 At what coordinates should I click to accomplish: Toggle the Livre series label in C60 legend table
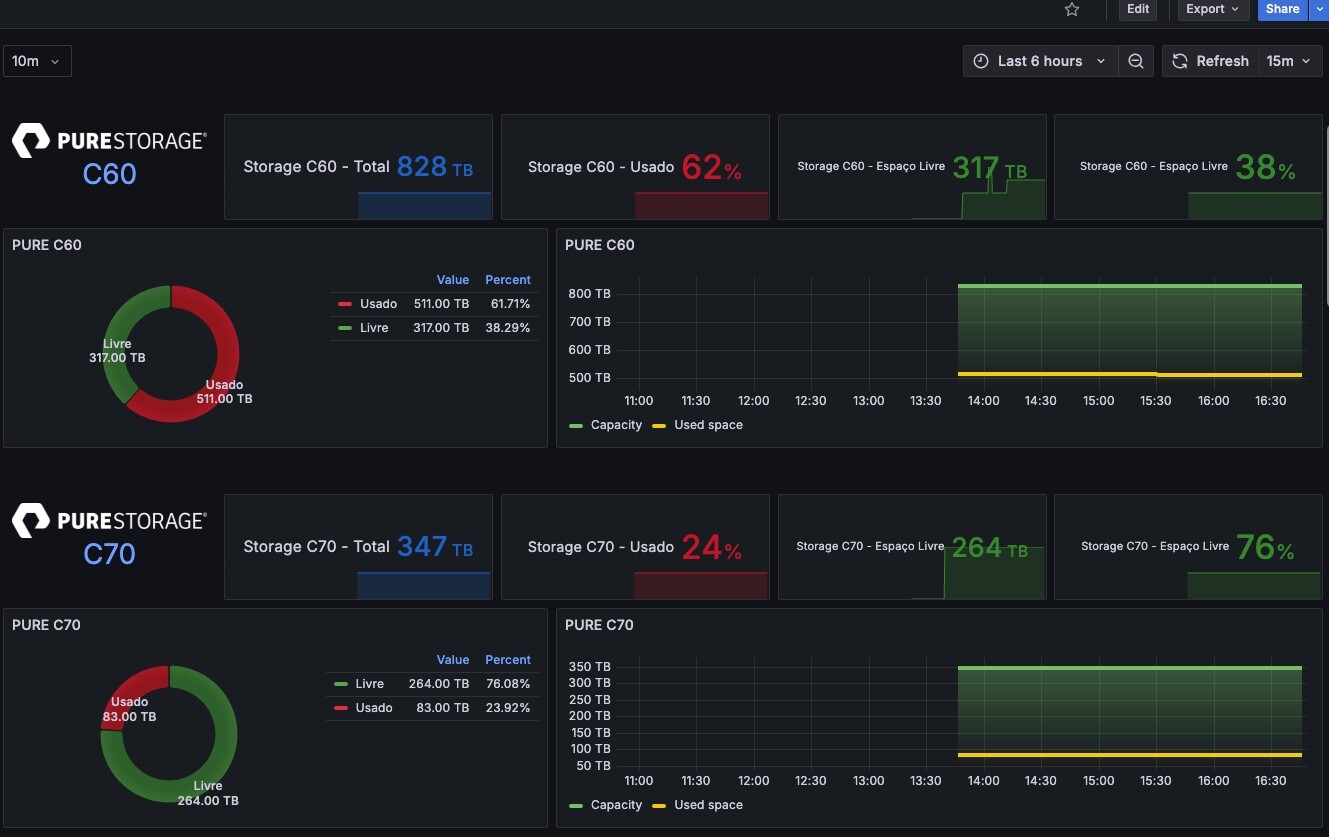pyautogui.click(x=374, y=328)
